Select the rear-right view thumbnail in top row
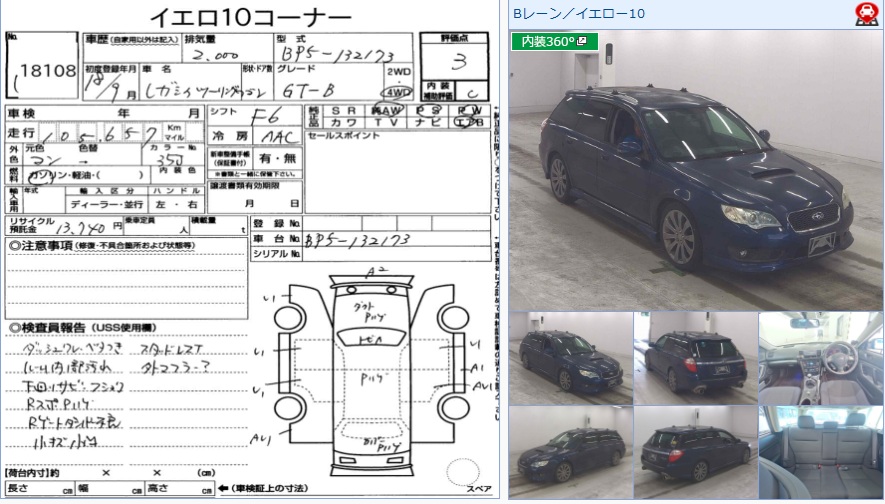 pyautogui.click(x=695, y=358)
